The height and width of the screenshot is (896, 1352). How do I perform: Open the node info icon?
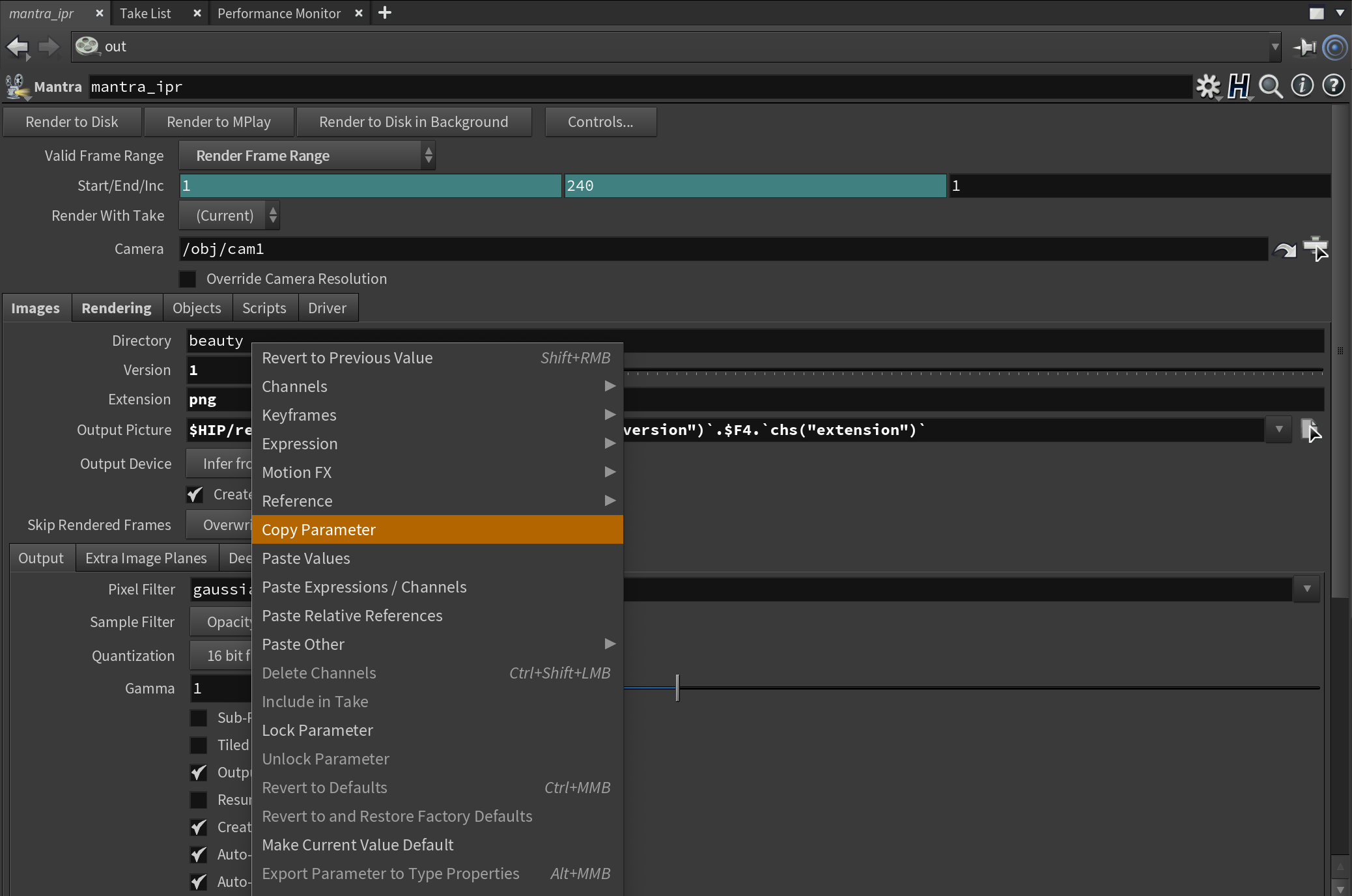pos(1302,86)
